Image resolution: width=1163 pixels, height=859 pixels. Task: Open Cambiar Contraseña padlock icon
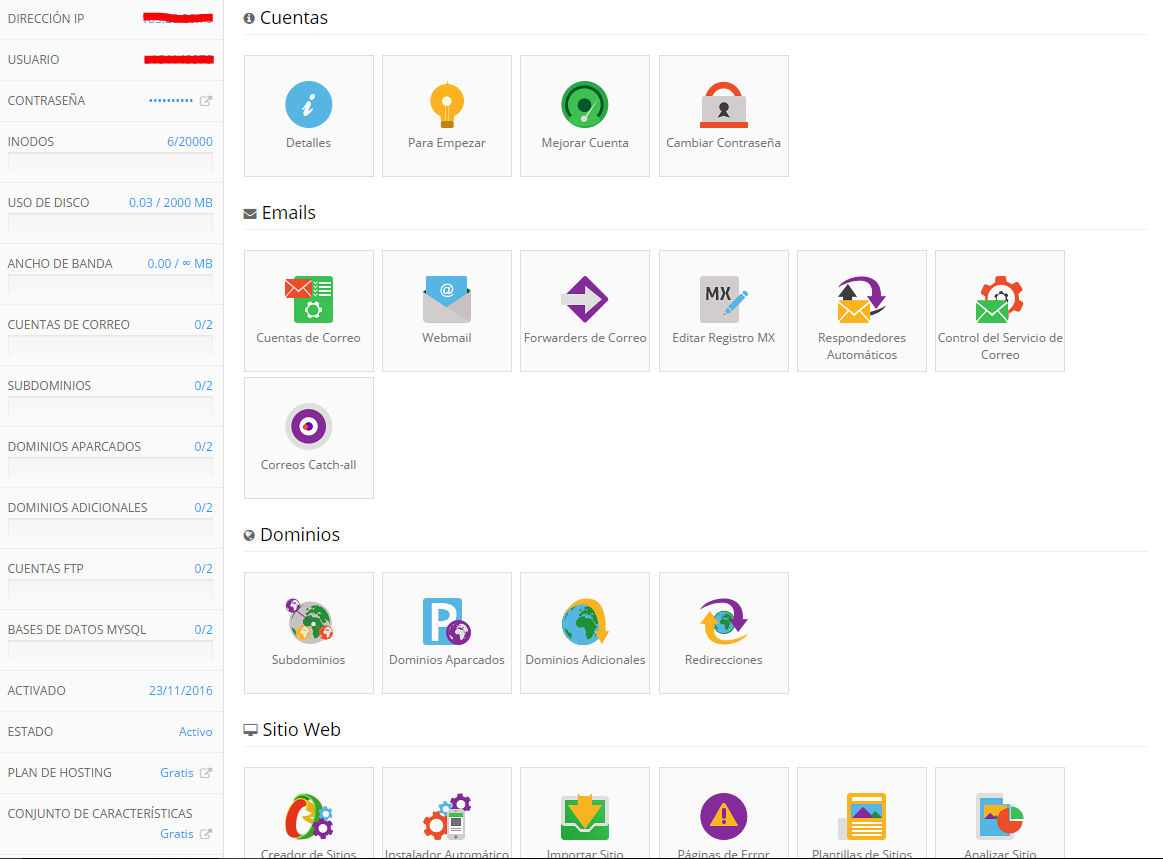click(x=723, y=105)
